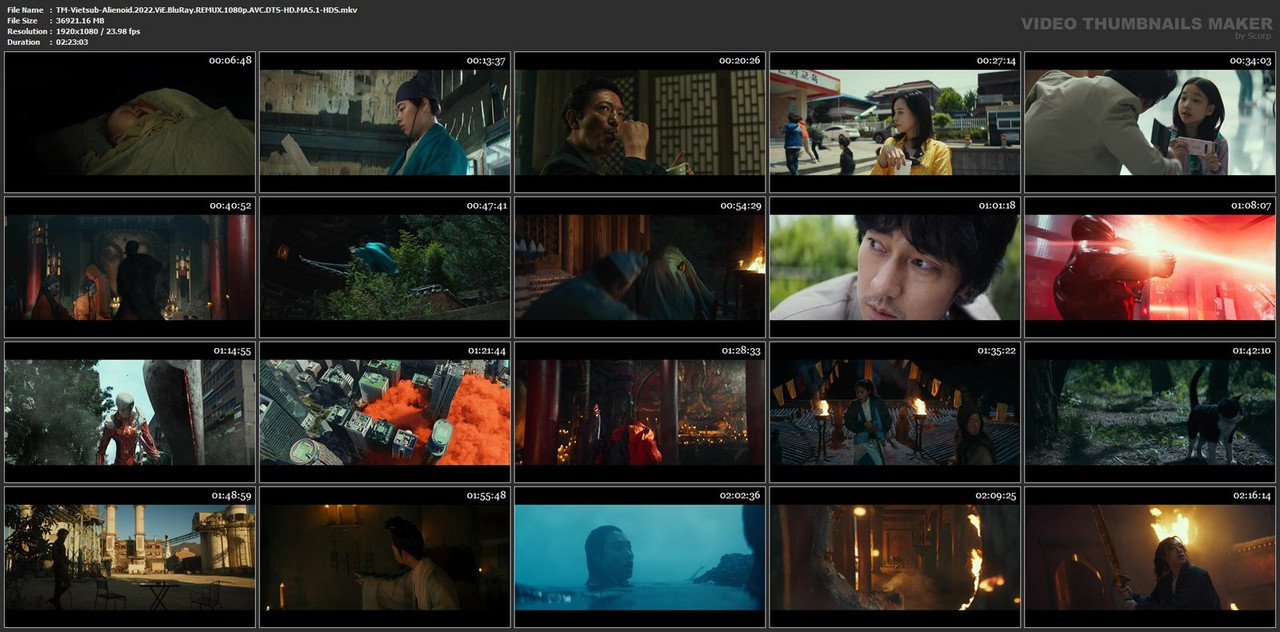Pick the 01:42:10 thumbnail
1280x632 pixels.
(1150, 412)
